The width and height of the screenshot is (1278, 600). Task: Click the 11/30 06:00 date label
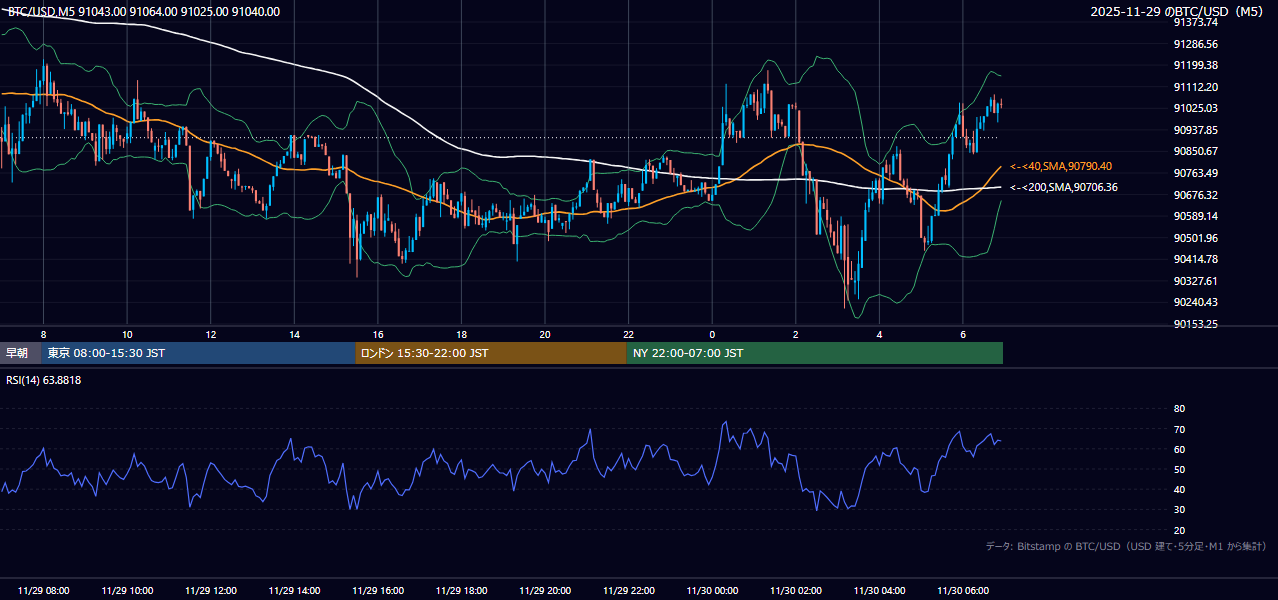[962, 590]
